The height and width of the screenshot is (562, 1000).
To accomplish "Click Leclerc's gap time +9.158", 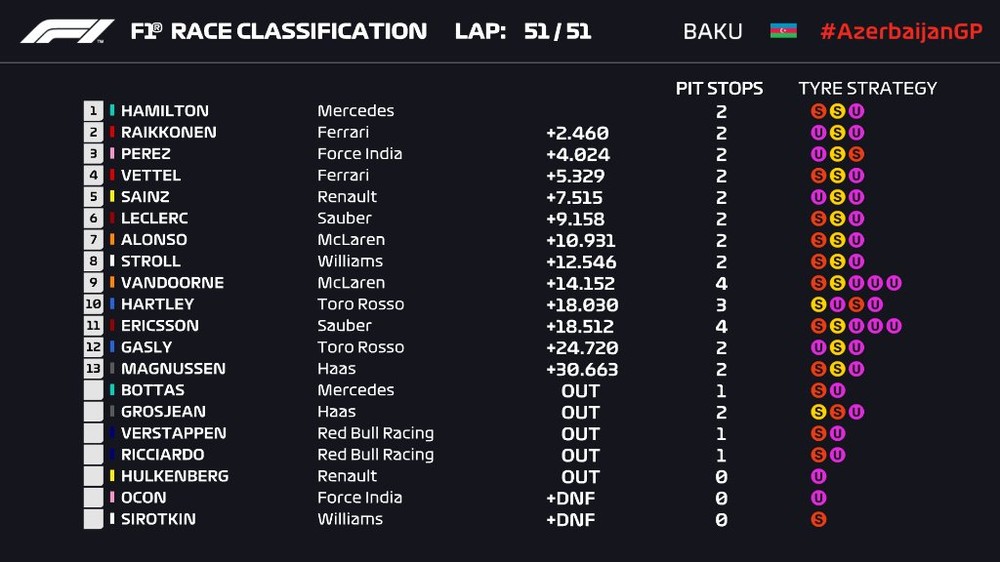I will tap(577, 219).
